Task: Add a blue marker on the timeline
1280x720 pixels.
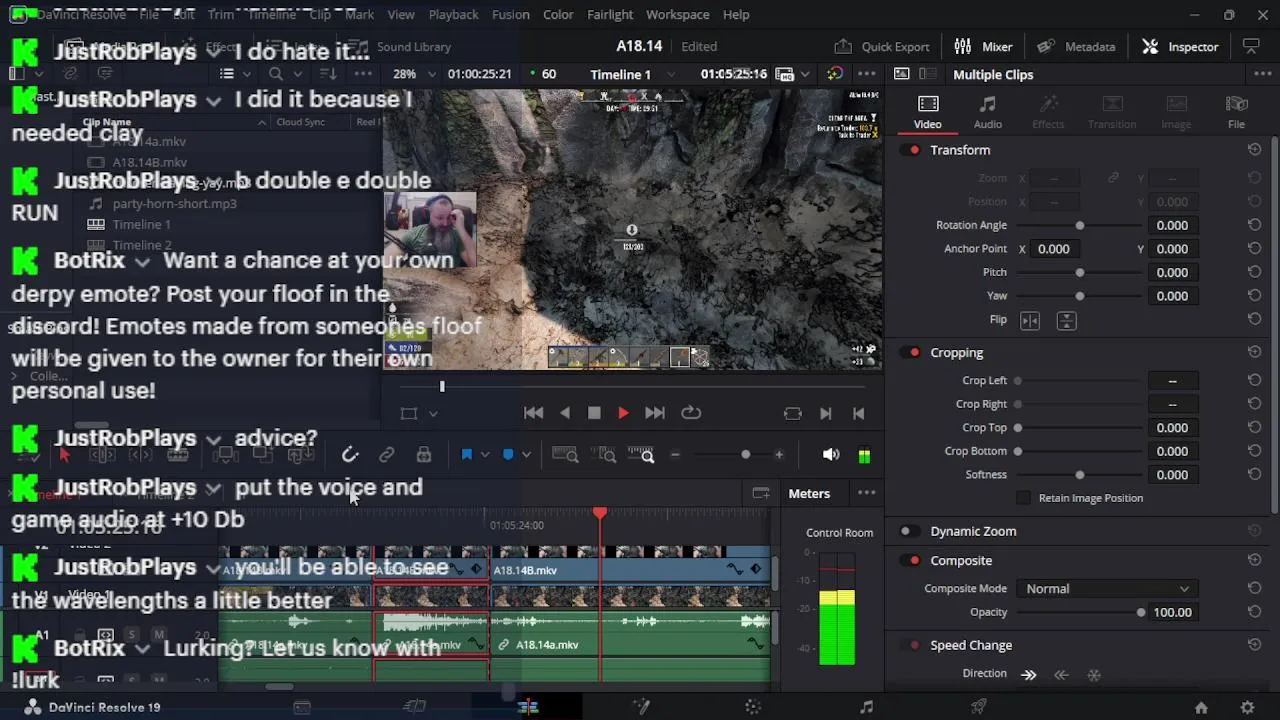Action: pyautogui.click(x=508, y=455)
